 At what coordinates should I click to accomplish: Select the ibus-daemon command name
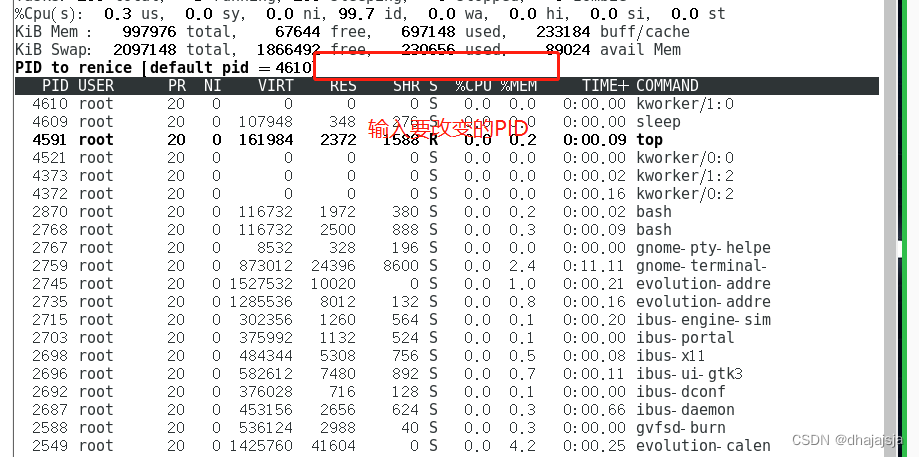pos(685,410)
